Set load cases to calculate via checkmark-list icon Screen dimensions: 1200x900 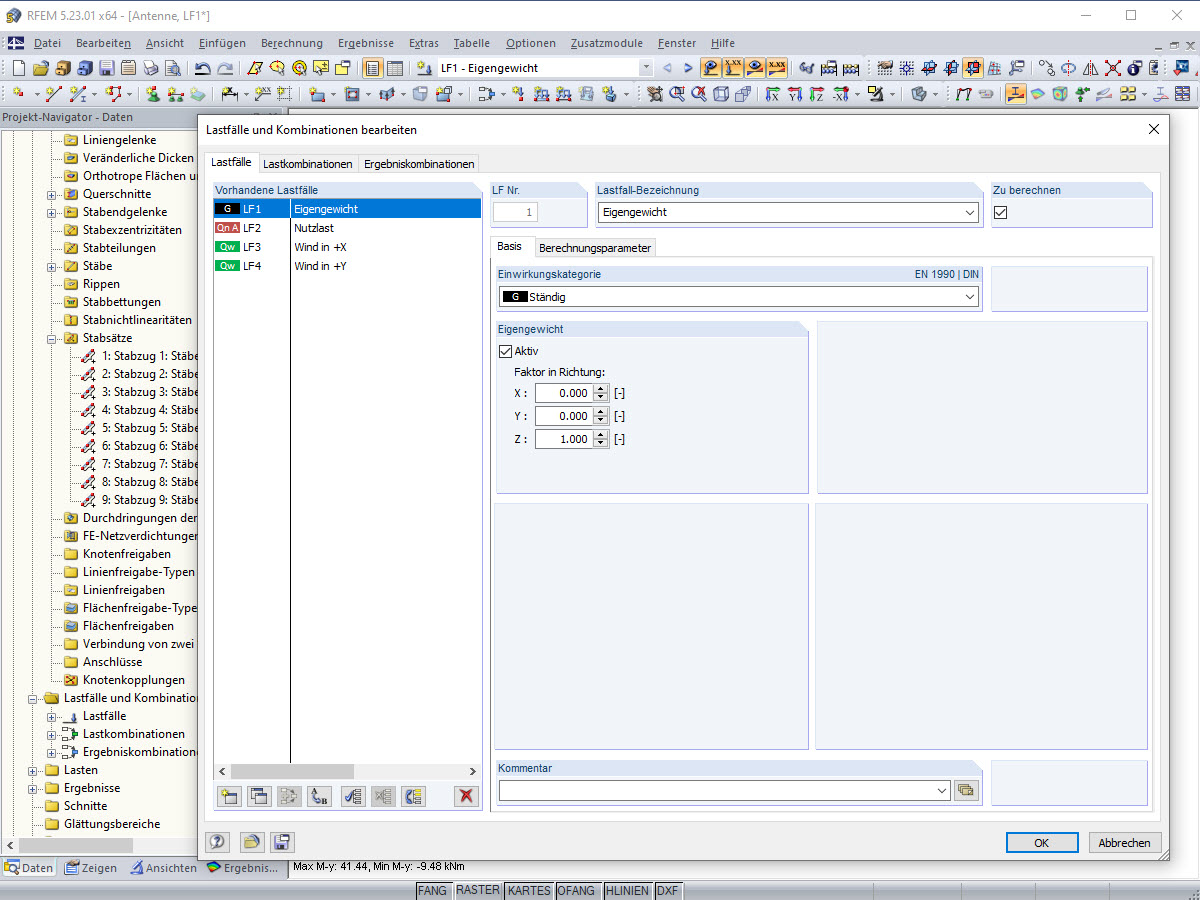353,797
